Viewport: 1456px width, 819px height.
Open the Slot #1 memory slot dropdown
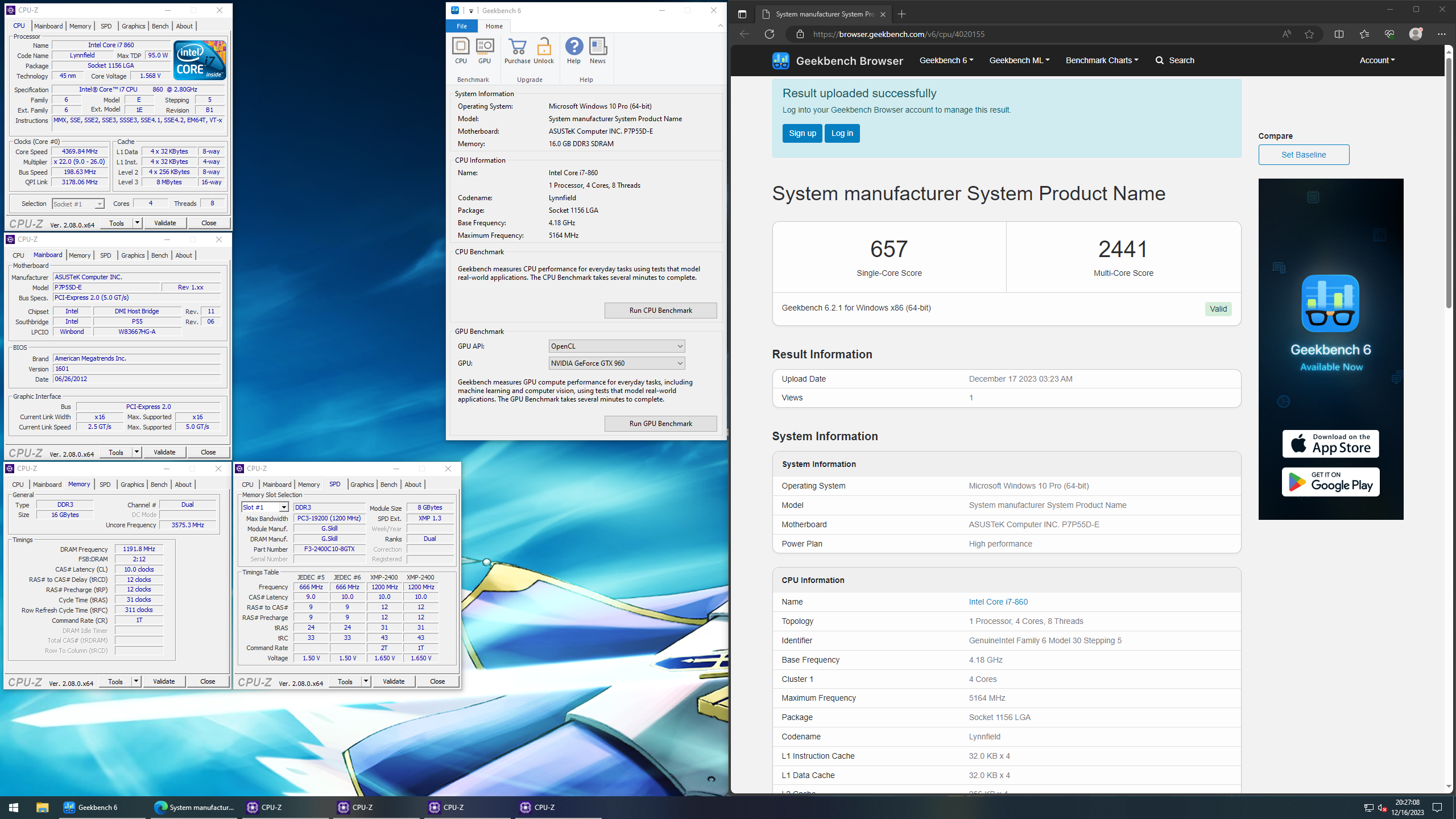click(265, 507)
